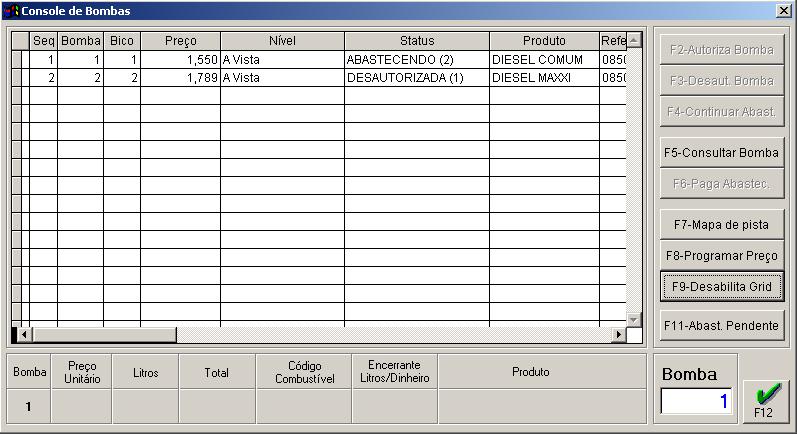Click Bico cell in DIESEL MAXXI row

122,78
